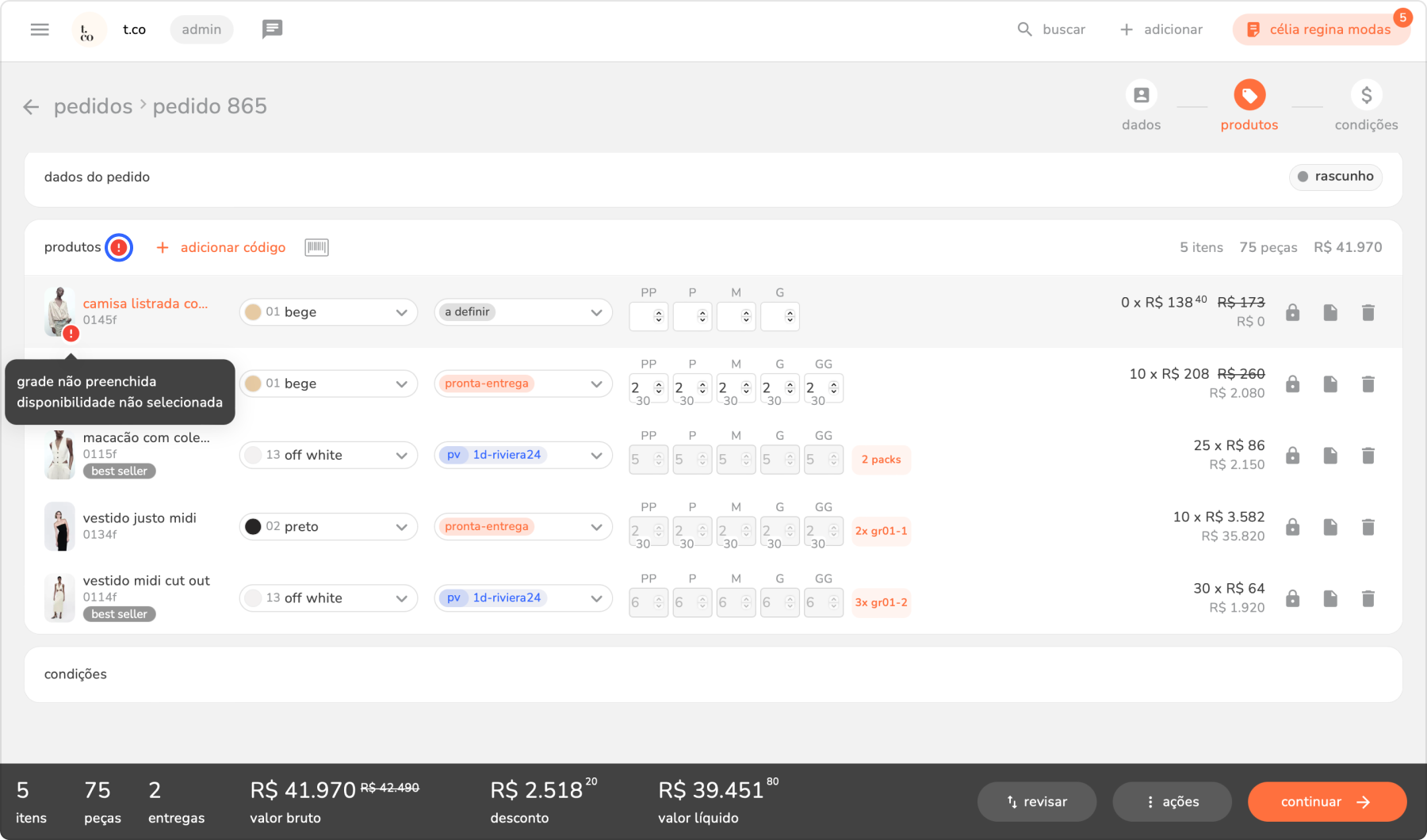Click the adicionar código link

tap(232, 247)
